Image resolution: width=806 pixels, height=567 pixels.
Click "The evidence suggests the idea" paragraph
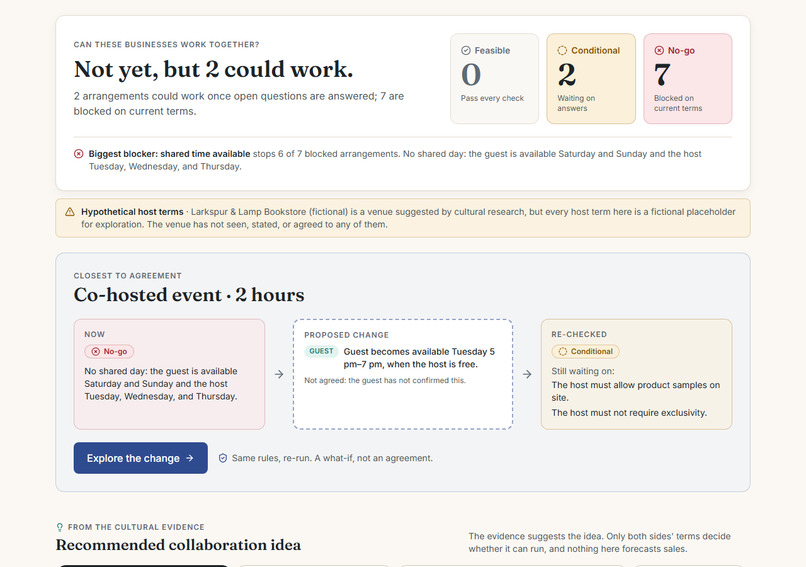point(599,542)
